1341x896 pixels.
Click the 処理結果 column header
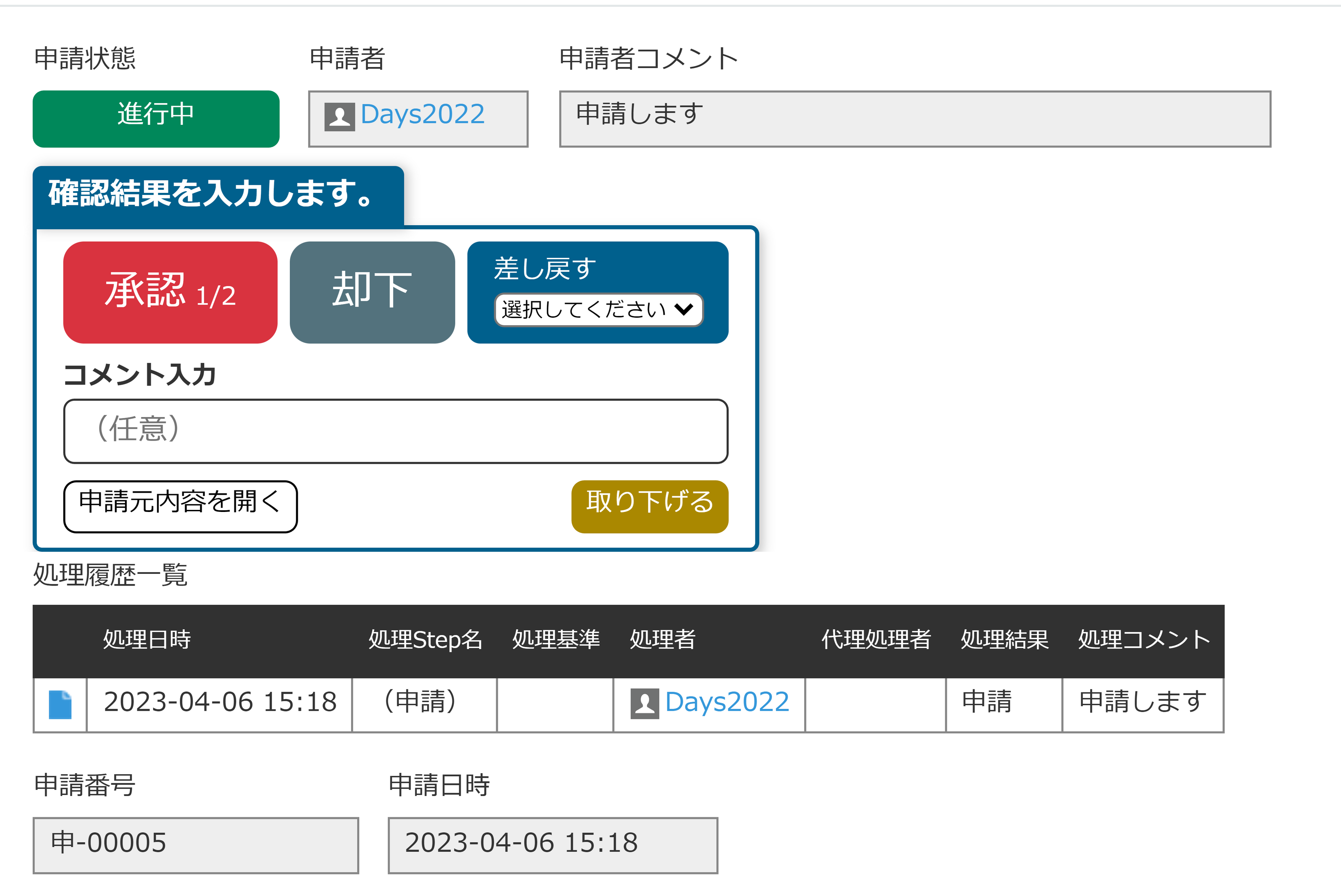[1004, 640]
